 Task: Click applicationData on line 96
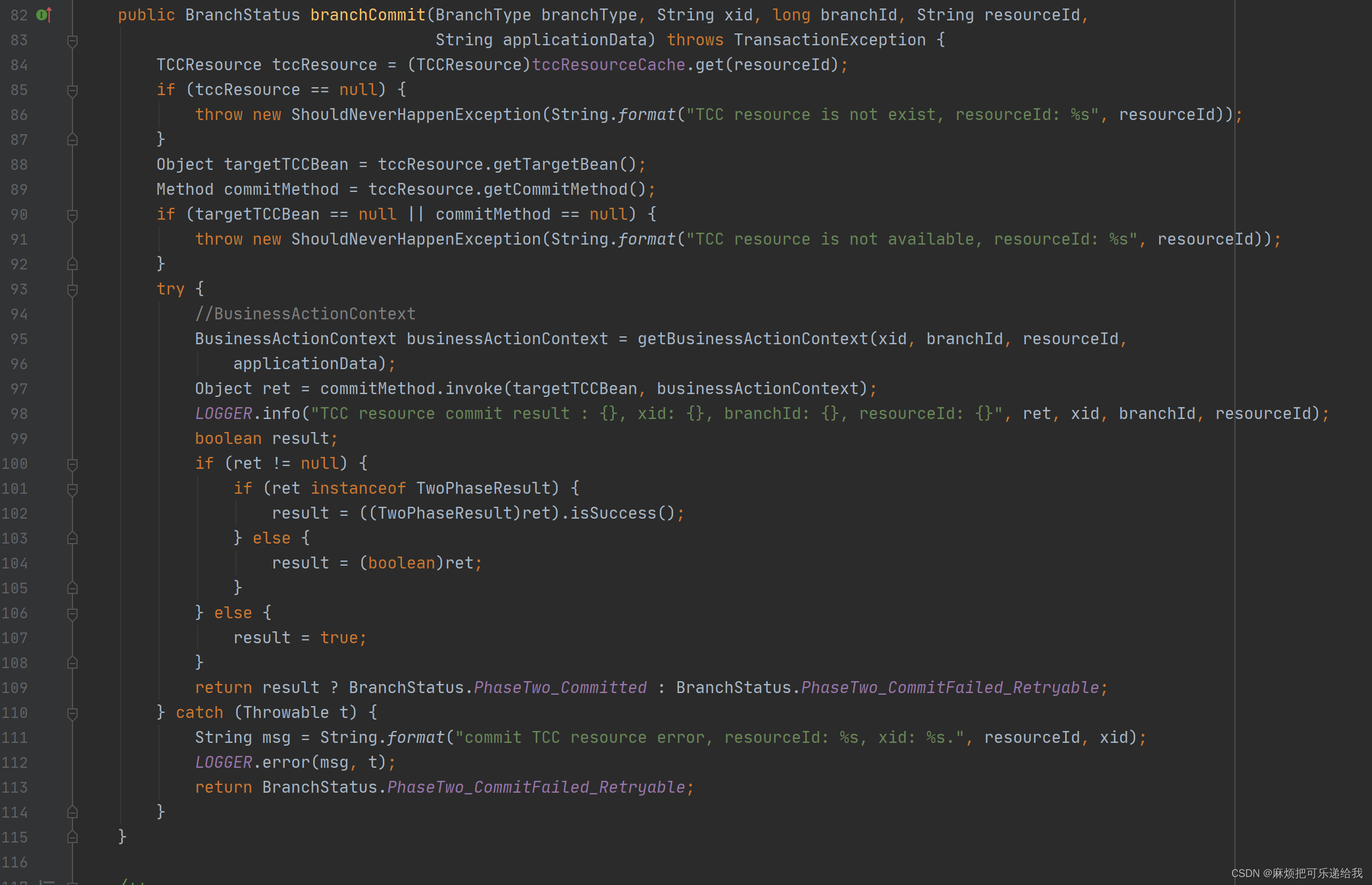(305, 364)
